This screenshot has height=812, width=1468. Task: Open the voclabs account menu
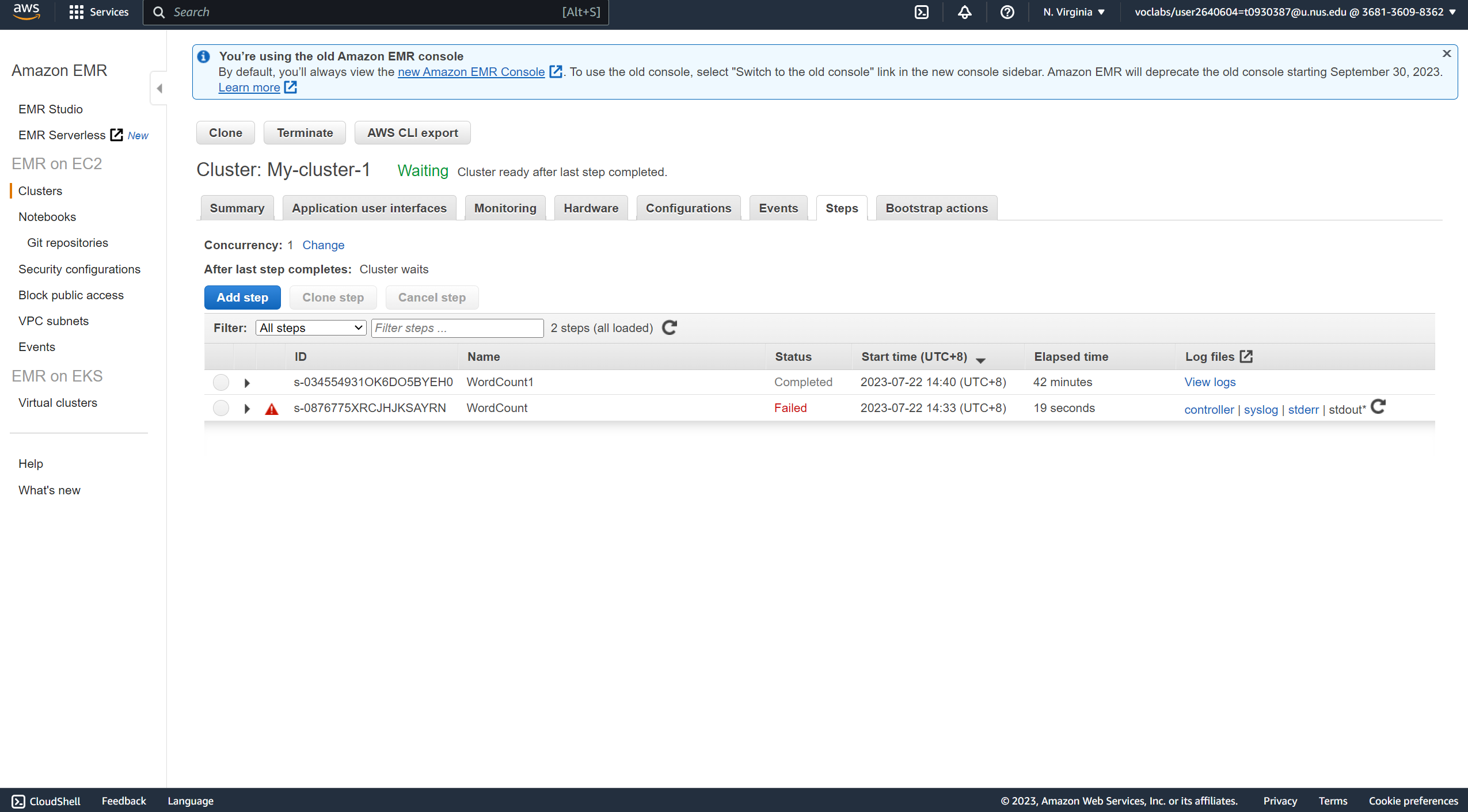(x=1295, y=12)
